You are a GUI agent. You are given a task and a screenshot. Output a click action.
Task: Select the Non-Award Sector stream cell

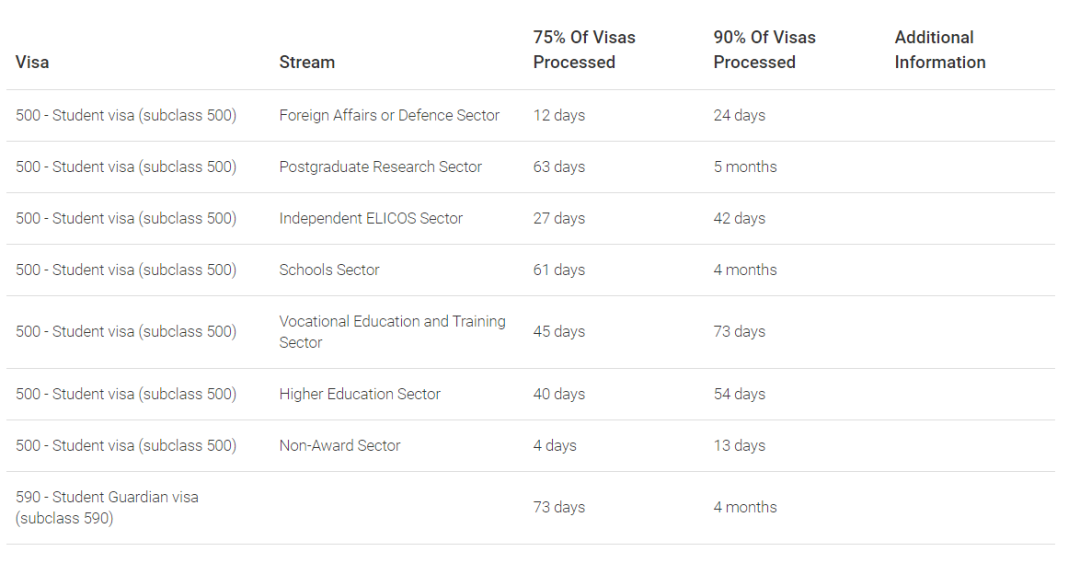click(x=339, y=446)
